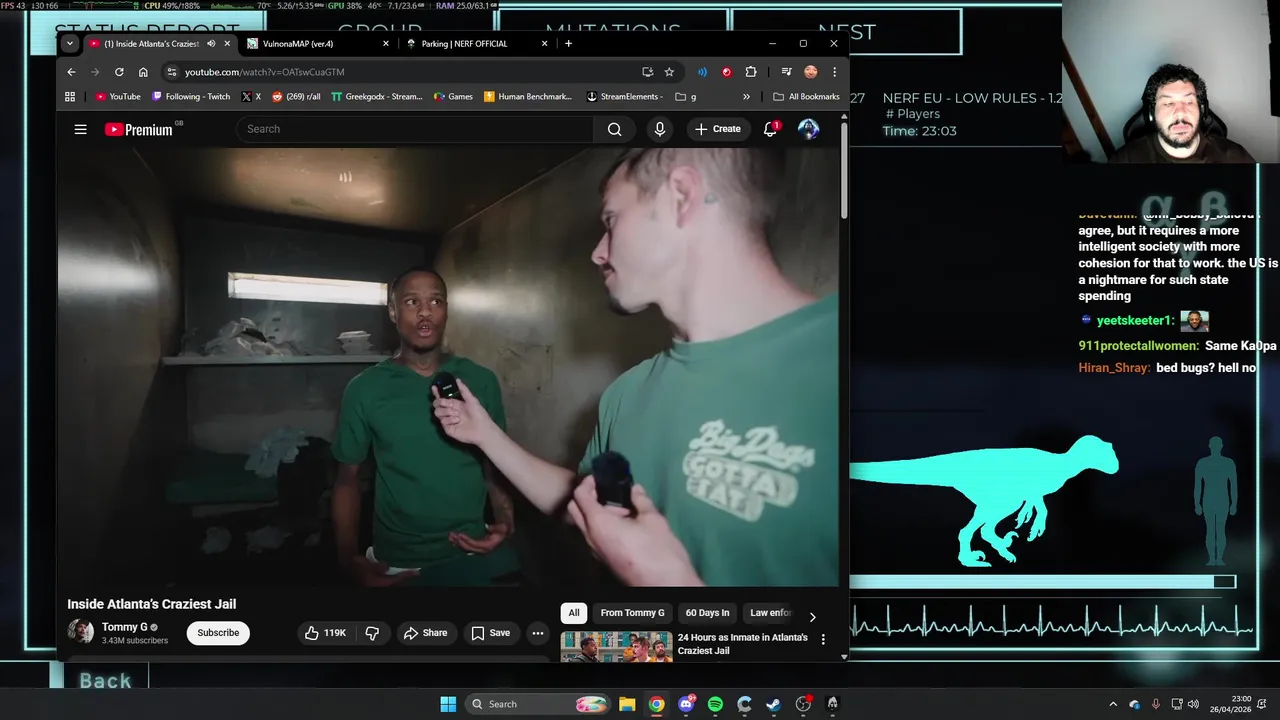This screenshot has width=1280, height=720.
Task: Open the Human Benchmark bookmark
Action: pos(528,97)
